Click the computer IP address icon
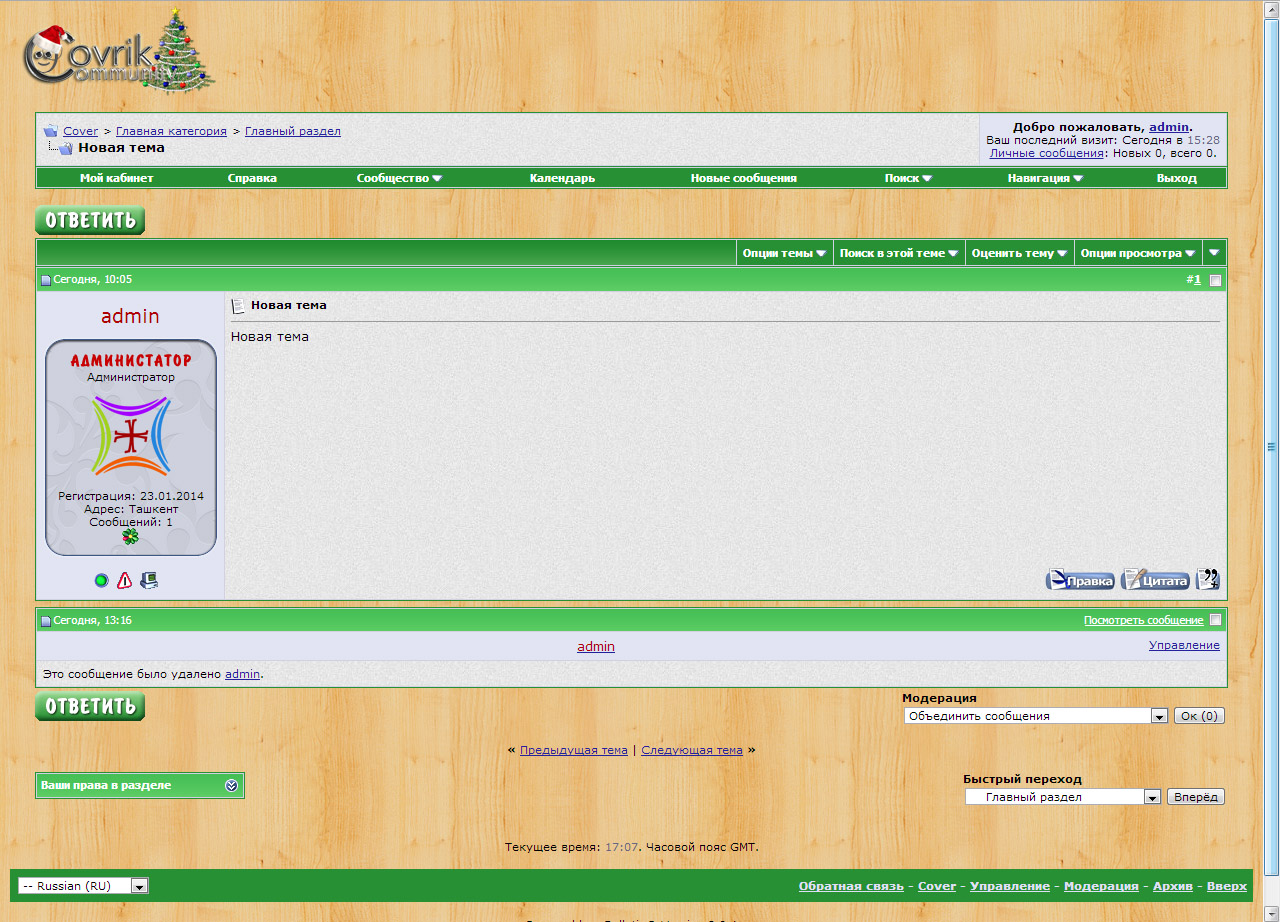 [149, 580]
